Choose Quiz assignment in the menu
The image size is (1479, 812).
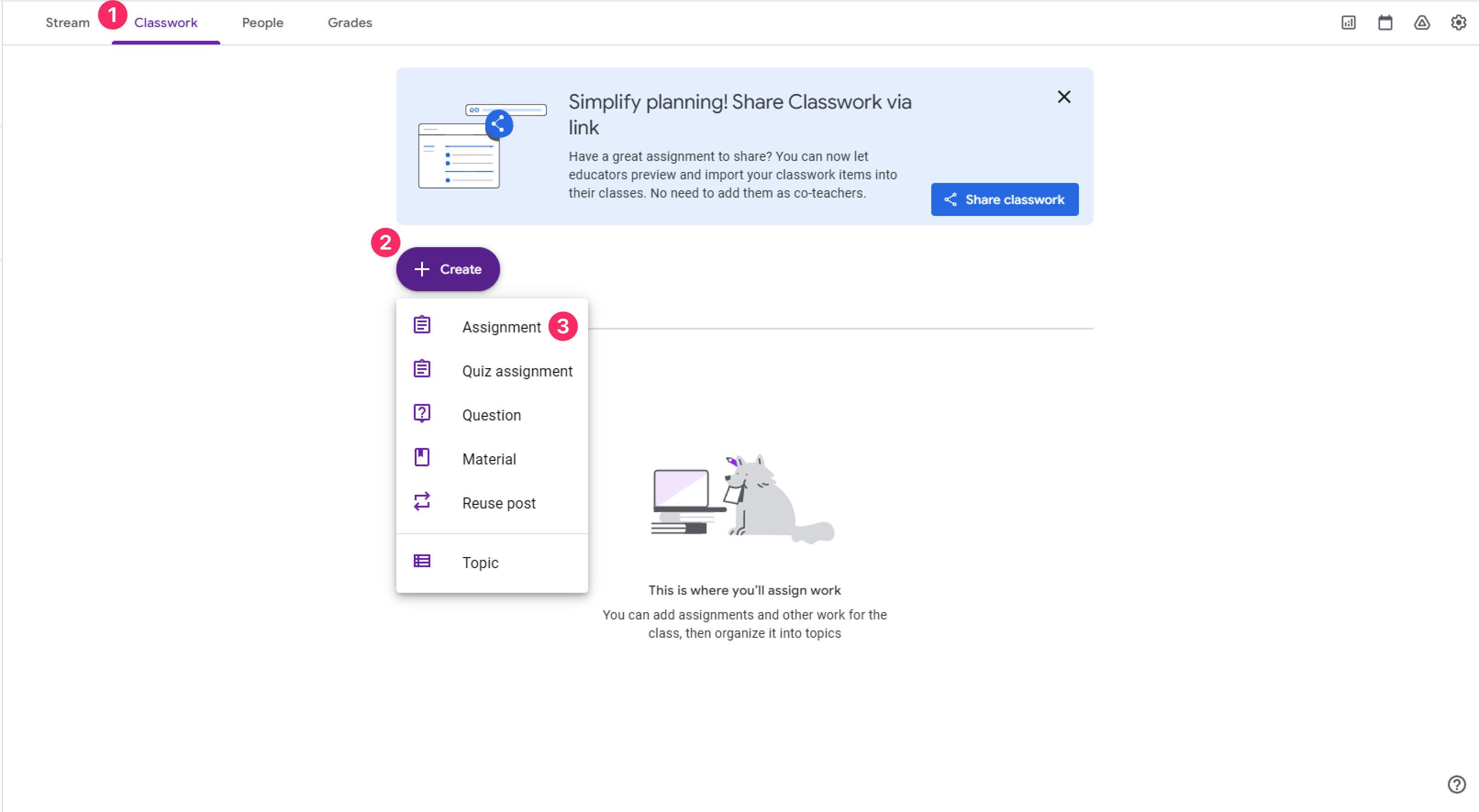[x=491, y=371]
